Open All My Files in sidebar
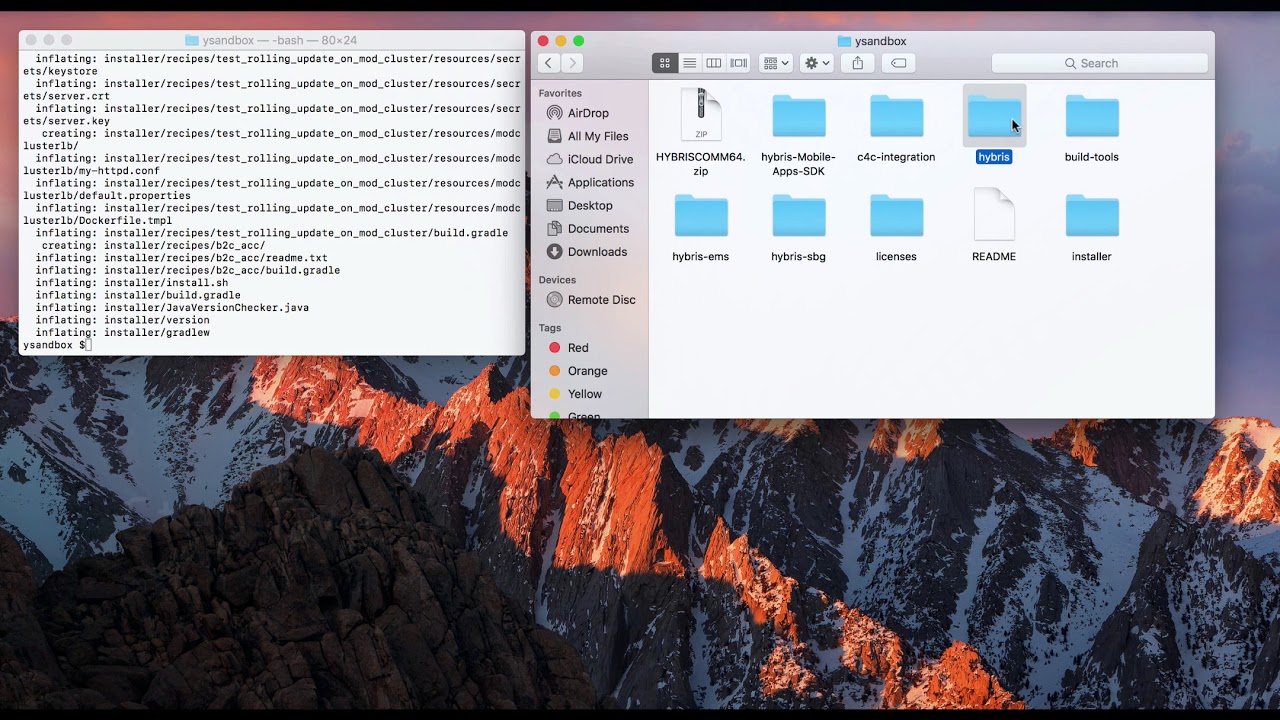Viewport: 1280px width, 720px height. tap(598, 136)
